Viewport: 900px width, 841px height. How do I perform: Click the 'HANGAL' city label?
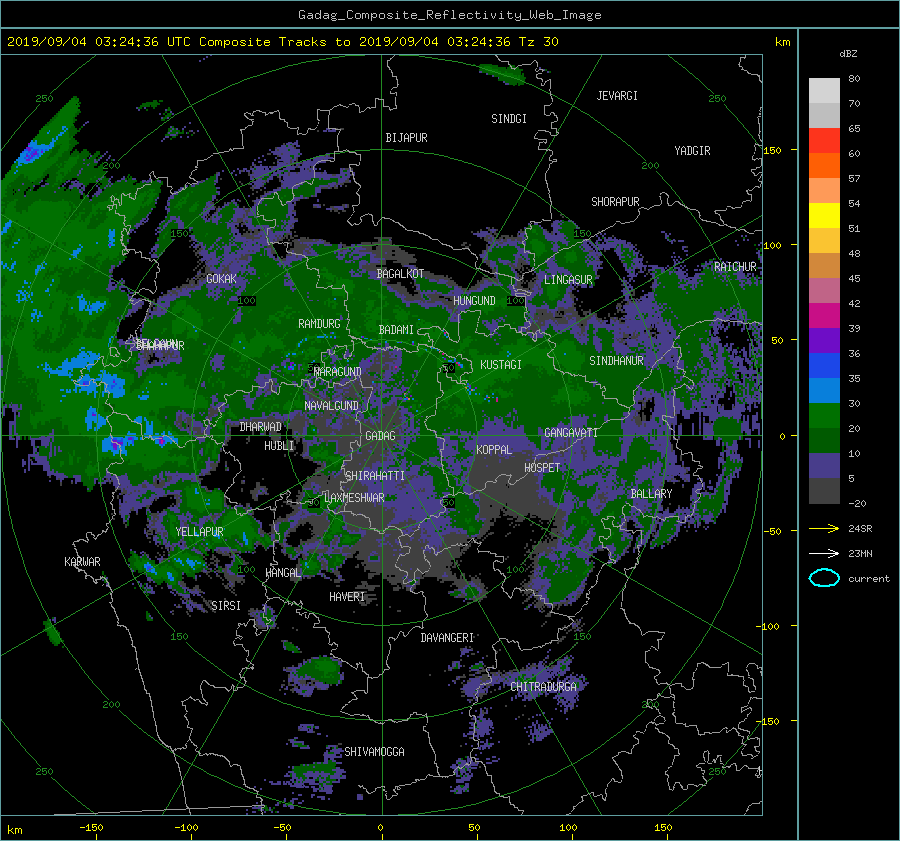point(283,573)
